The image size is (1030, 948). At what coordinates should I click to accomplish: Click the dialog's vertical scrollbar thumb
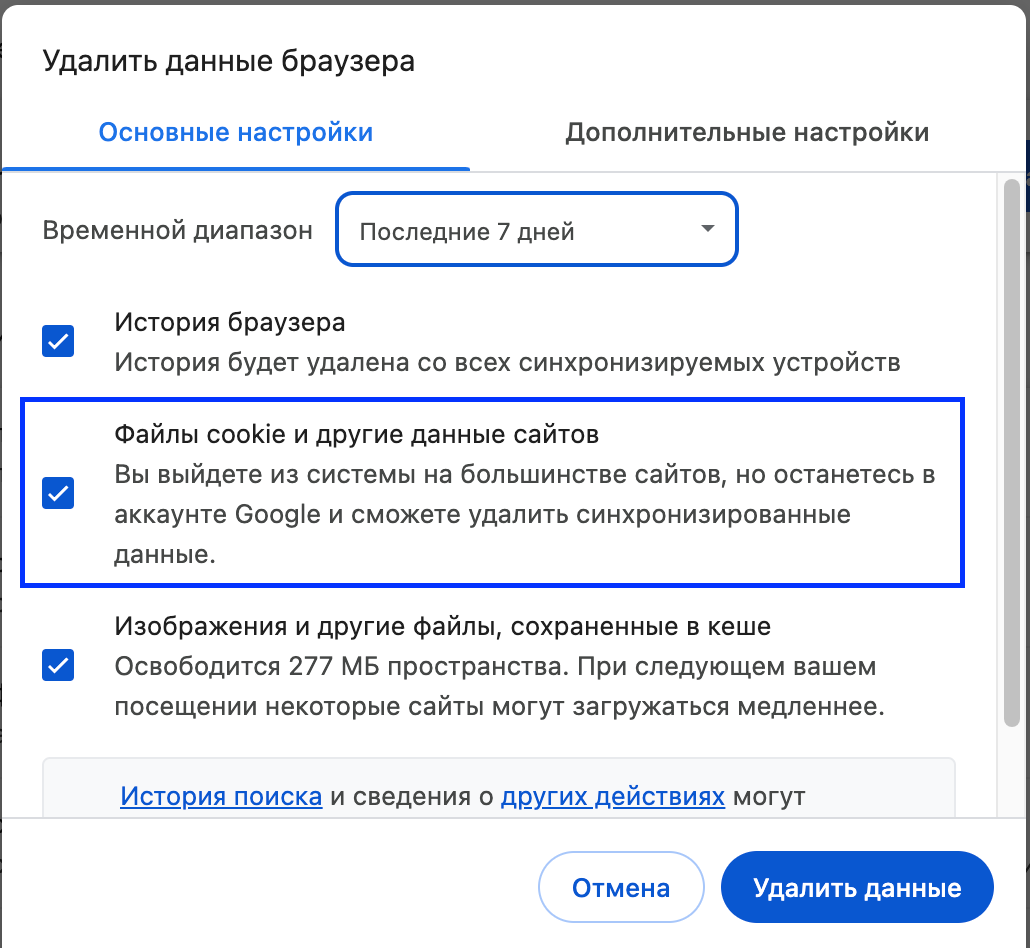(1011, 450)
